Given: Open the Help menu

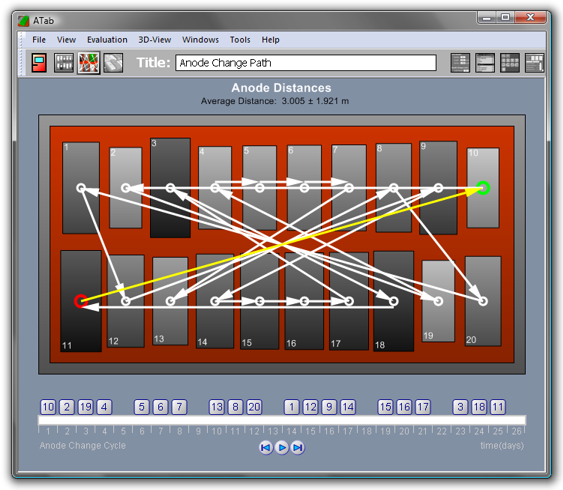Looking at the screenshot, I should [270, 39].
